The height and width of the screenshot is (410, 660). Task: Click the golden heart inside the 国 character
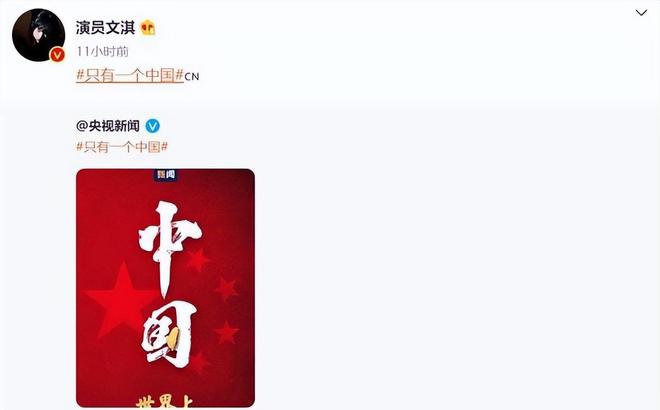tap(173, 338)
